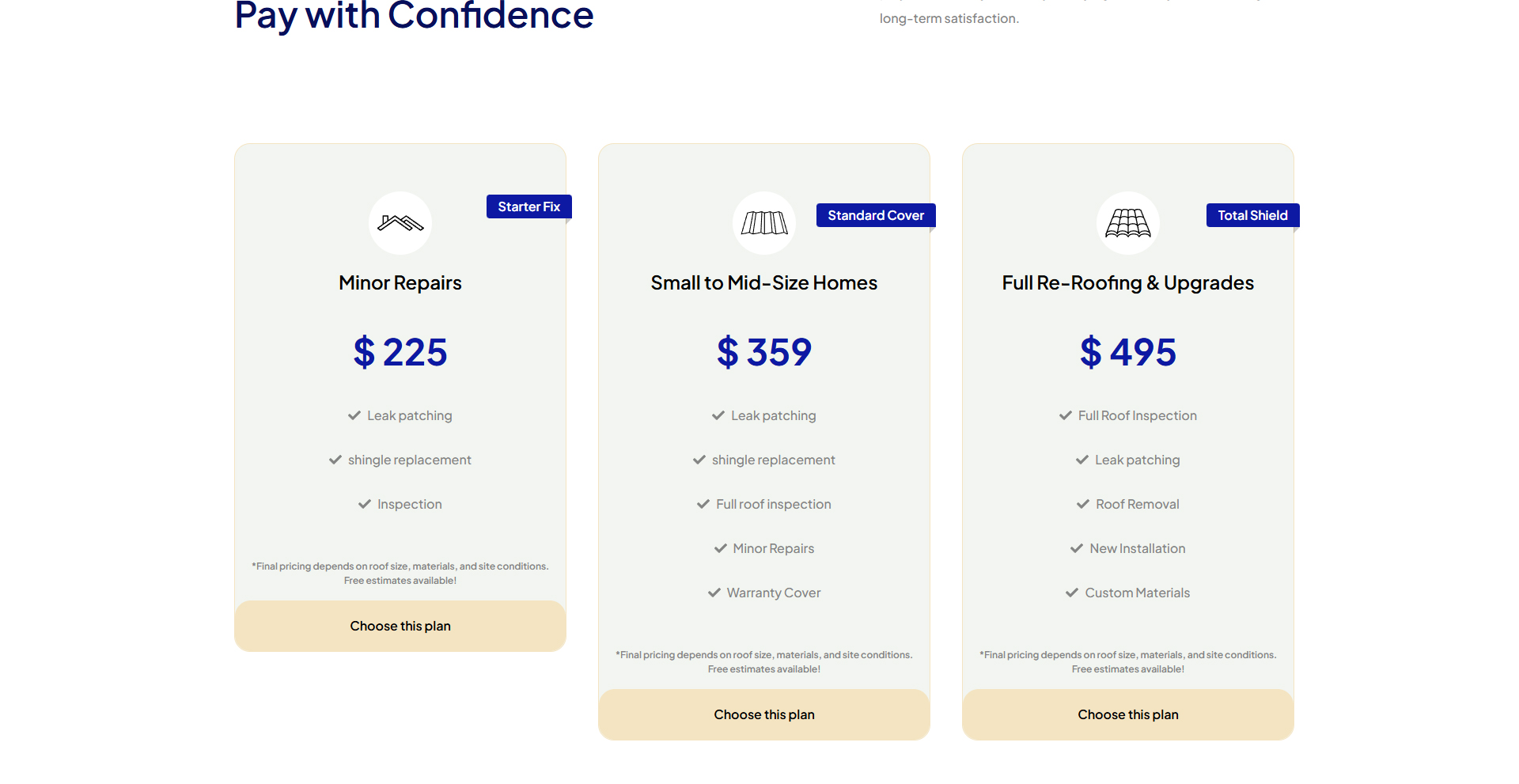This screenshot has width=1519, height=784.
Task: Choose the $359 Small to Mid-Size Homes plan
Action: (x=764, y=714)
